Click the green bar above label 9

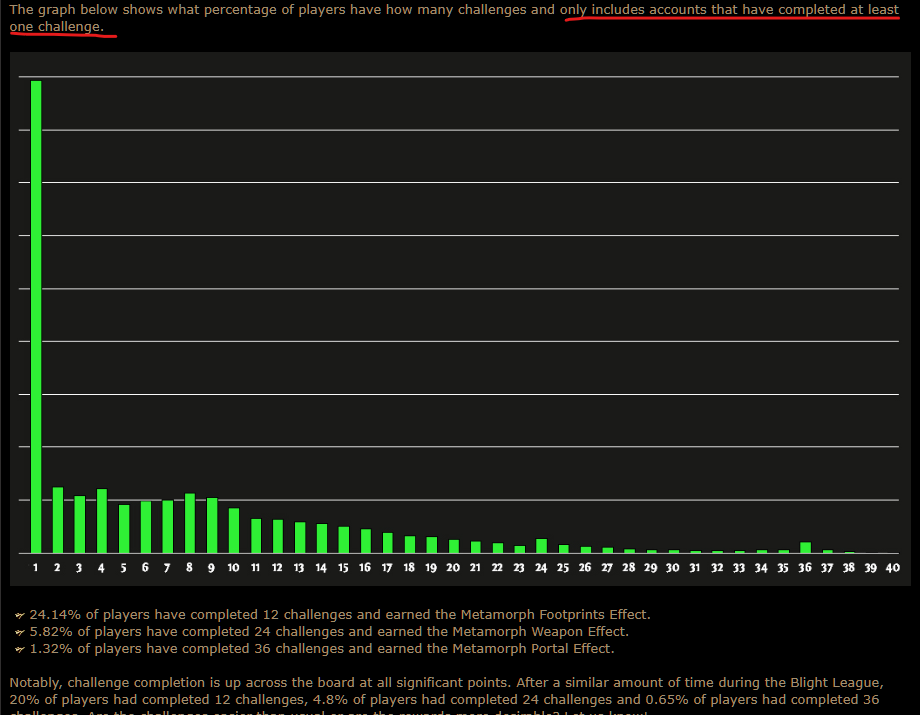click(212, 526)
